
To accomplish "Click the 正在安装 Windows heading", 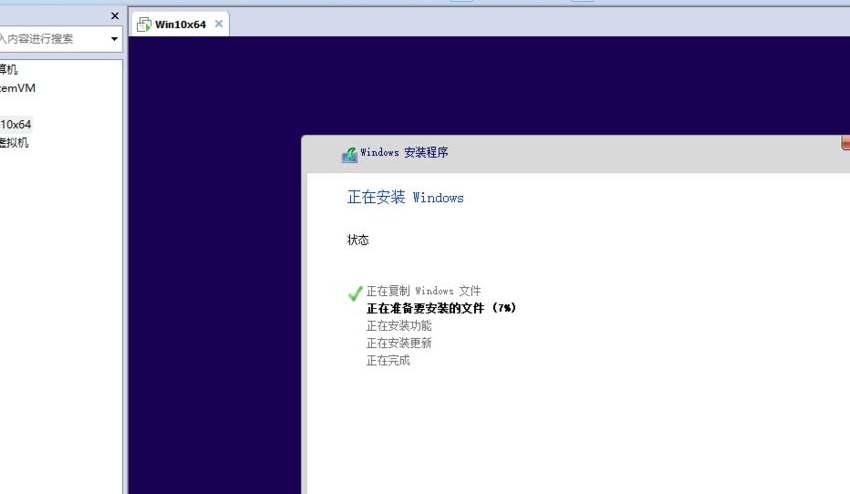I will pos(405,197).
